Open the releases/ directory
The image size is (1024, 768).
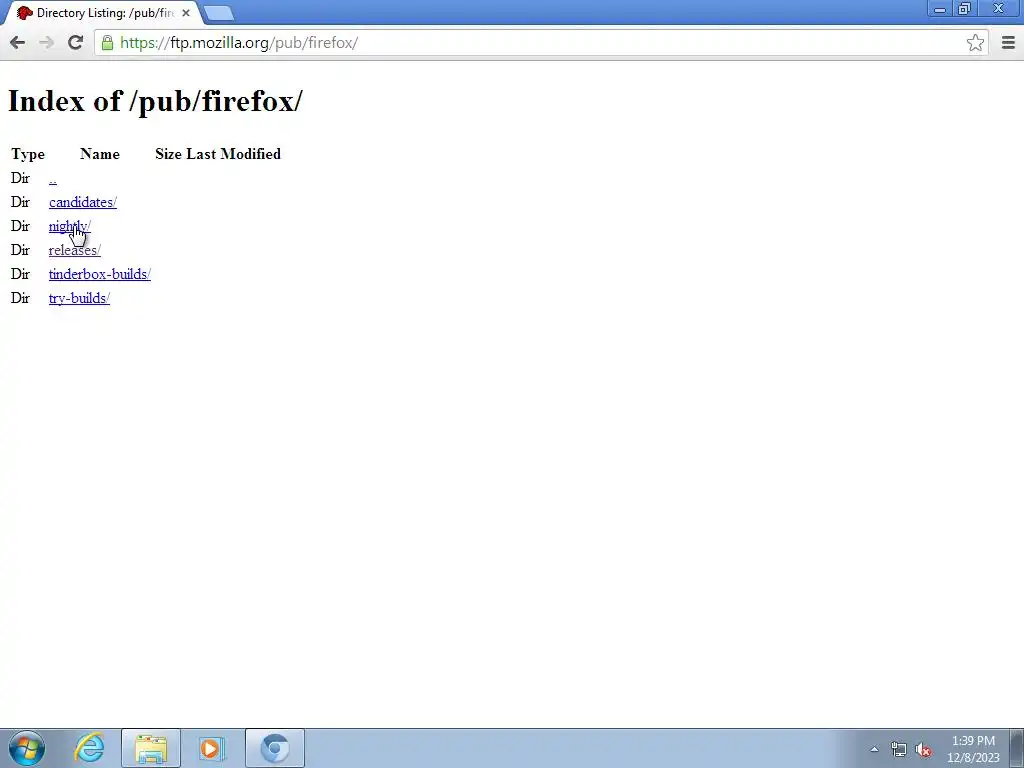74,250
